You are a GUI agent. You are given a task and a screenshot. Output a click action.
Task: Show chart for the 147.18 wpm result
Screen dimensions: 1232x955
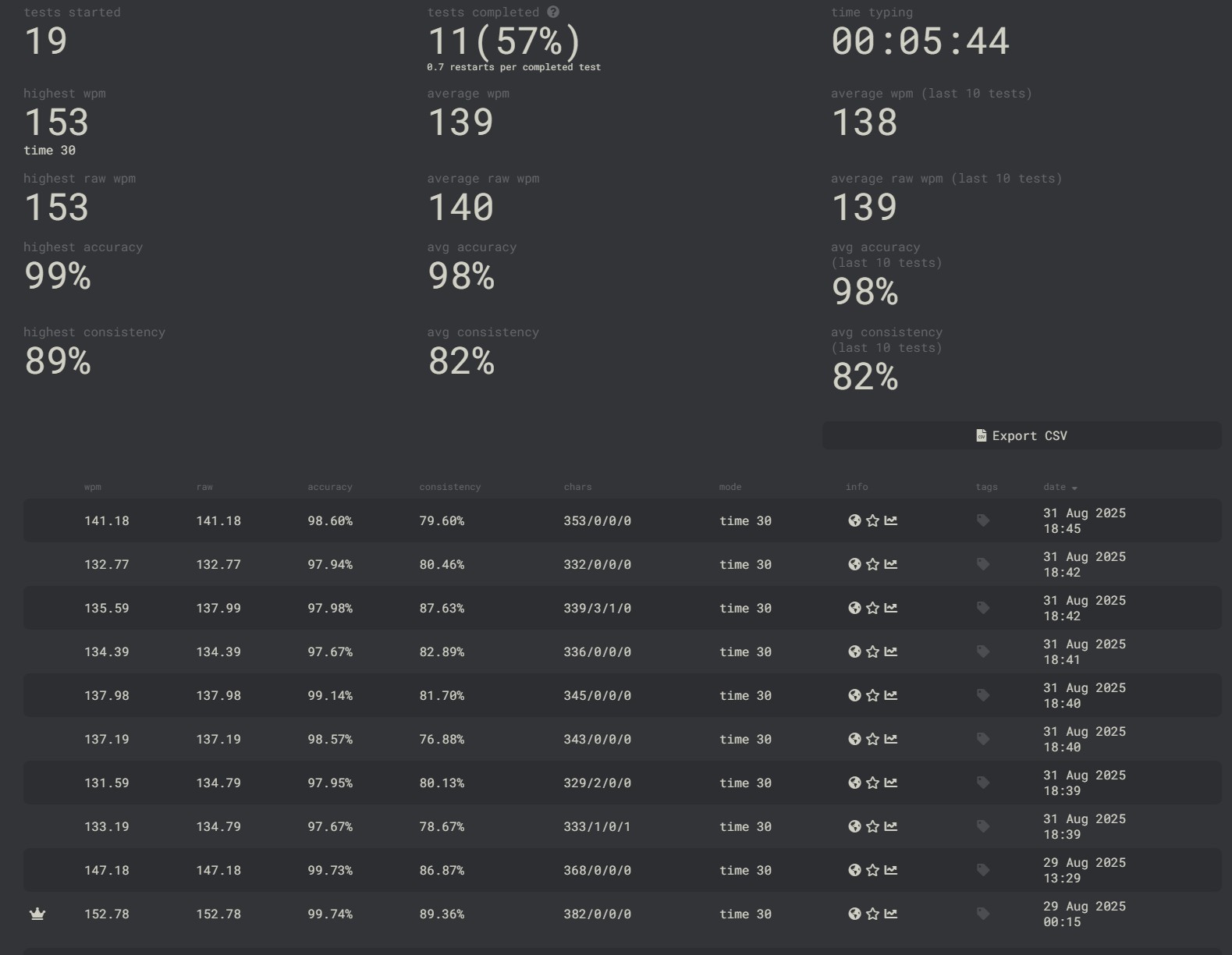point(891,870)
